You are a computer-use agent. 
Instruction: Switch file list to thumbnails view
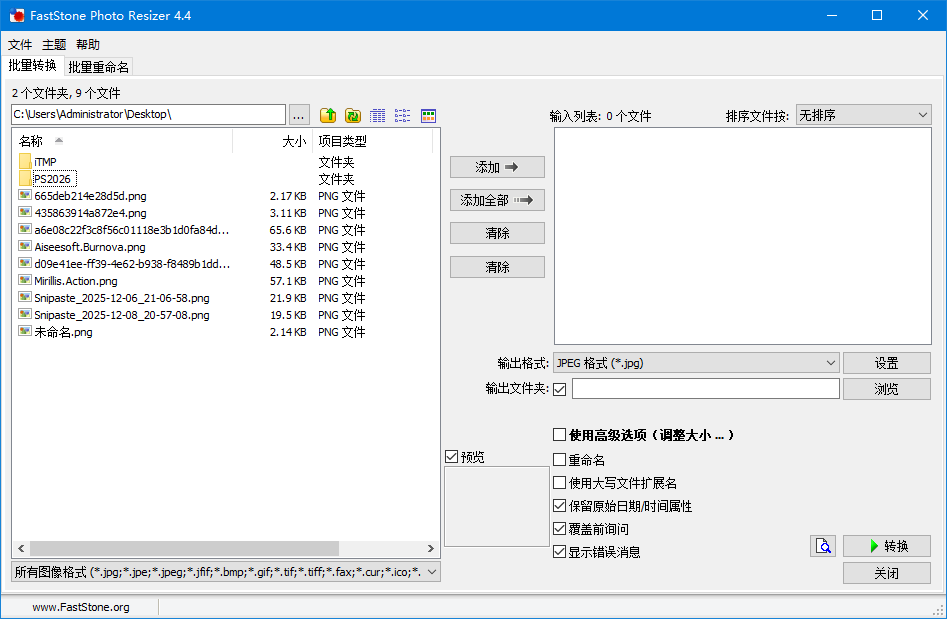[x=428, y=115]
